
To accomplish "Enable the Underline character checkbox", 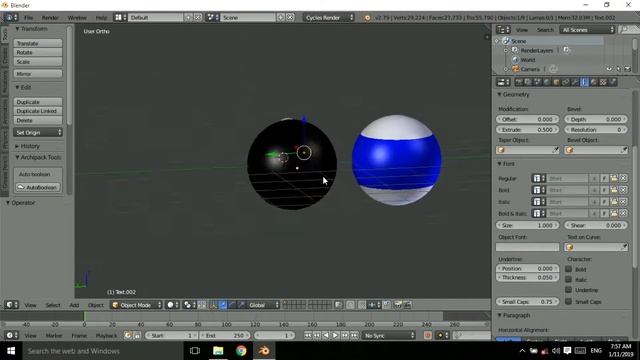I will (x=568, y=289).
